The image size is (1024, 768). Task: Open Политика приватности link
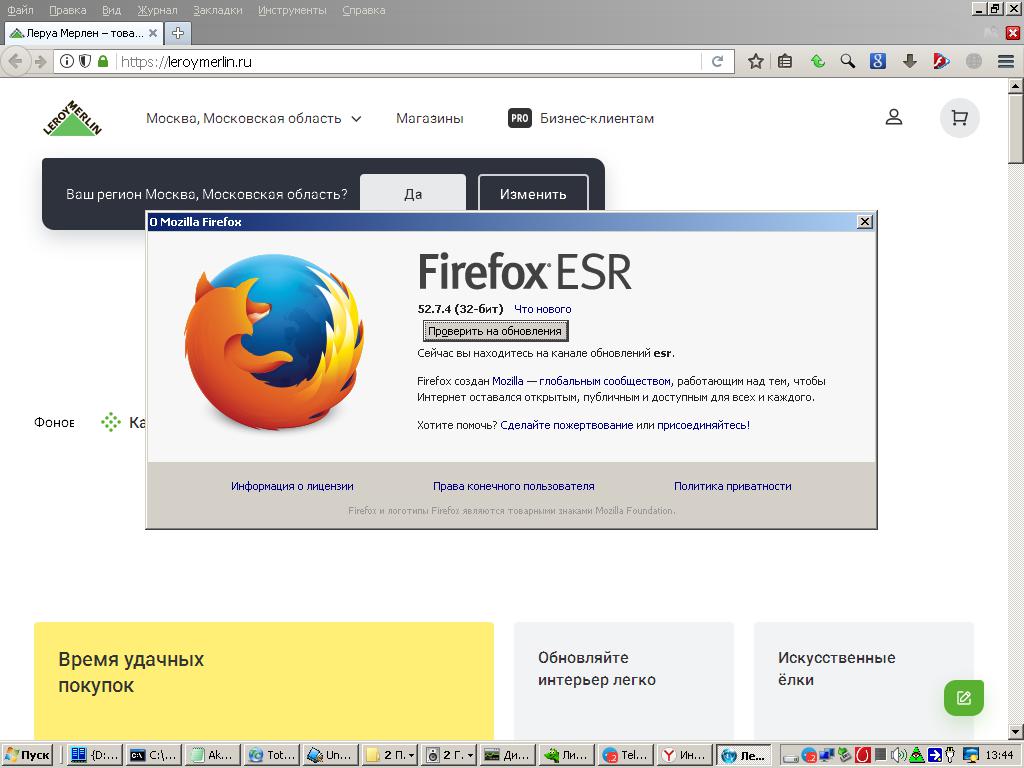point(732,486)
